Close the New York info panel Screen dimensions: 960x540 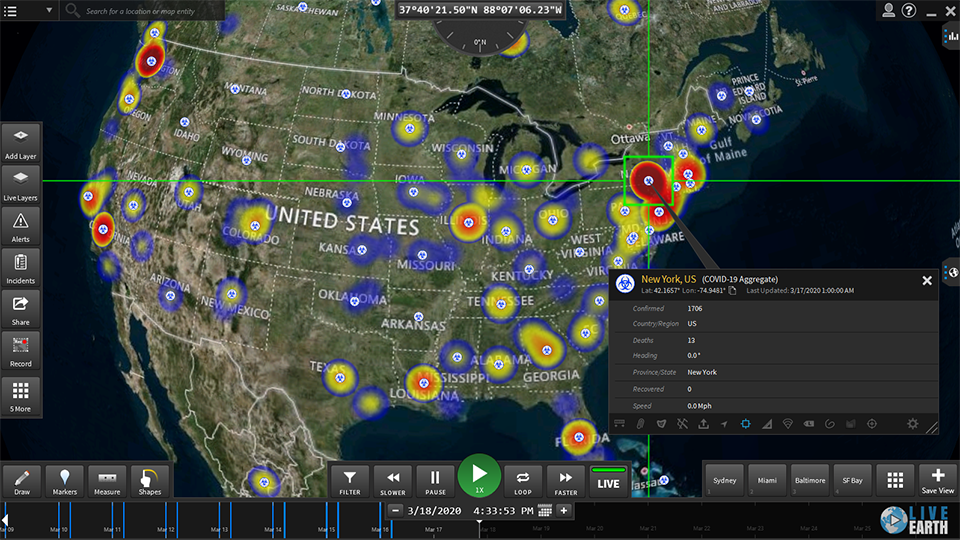click(927, 280)
